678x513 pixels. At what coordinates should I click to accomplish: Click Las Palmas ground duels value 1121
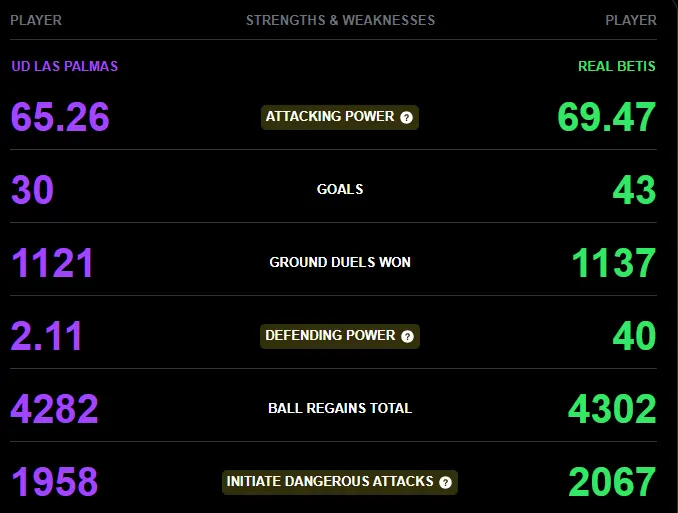(x=52, y=263)
